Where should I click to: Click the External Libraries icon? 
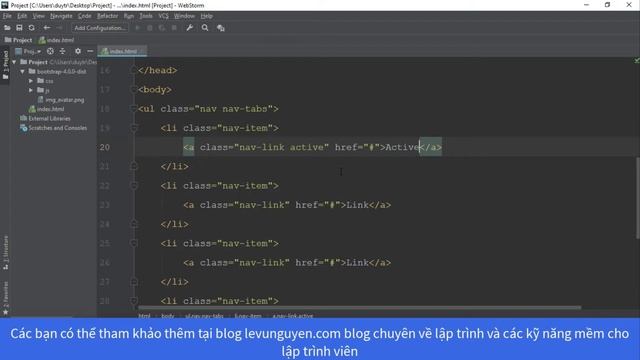point(24,118)
